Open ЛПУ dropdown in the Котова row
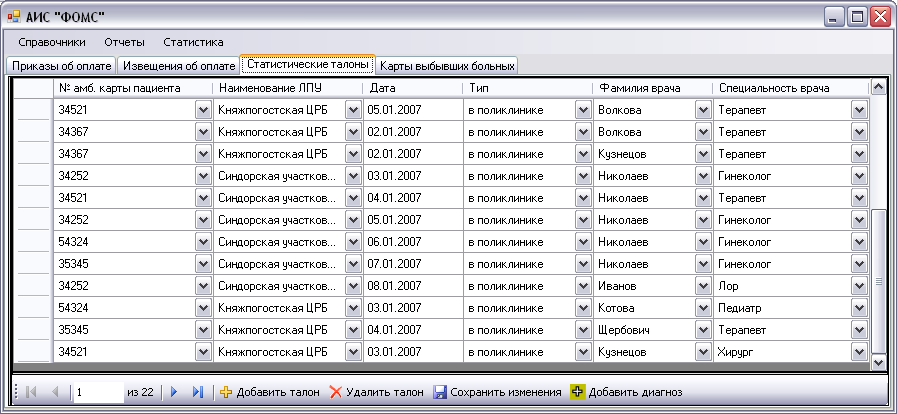The image size is (897, 414). (x=353, y=308)
